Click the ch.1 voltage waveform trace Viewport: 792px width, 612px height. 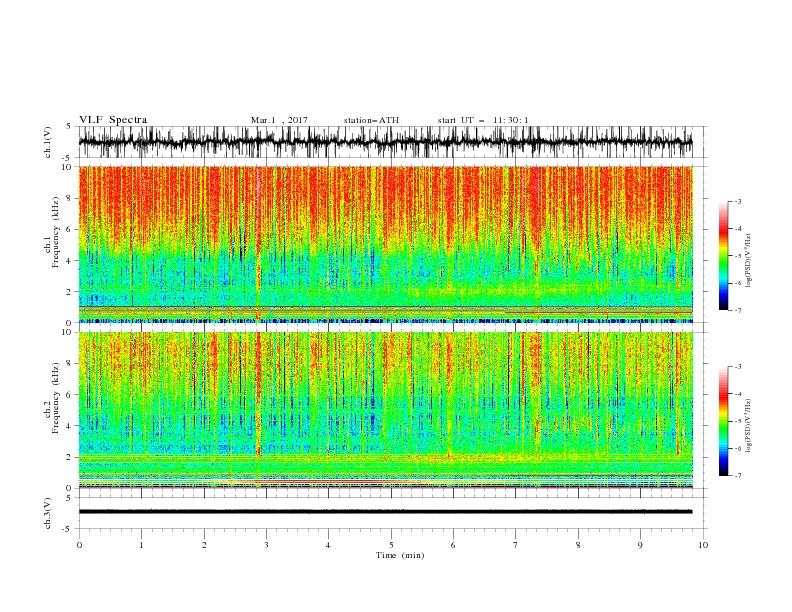pos(386,142)
